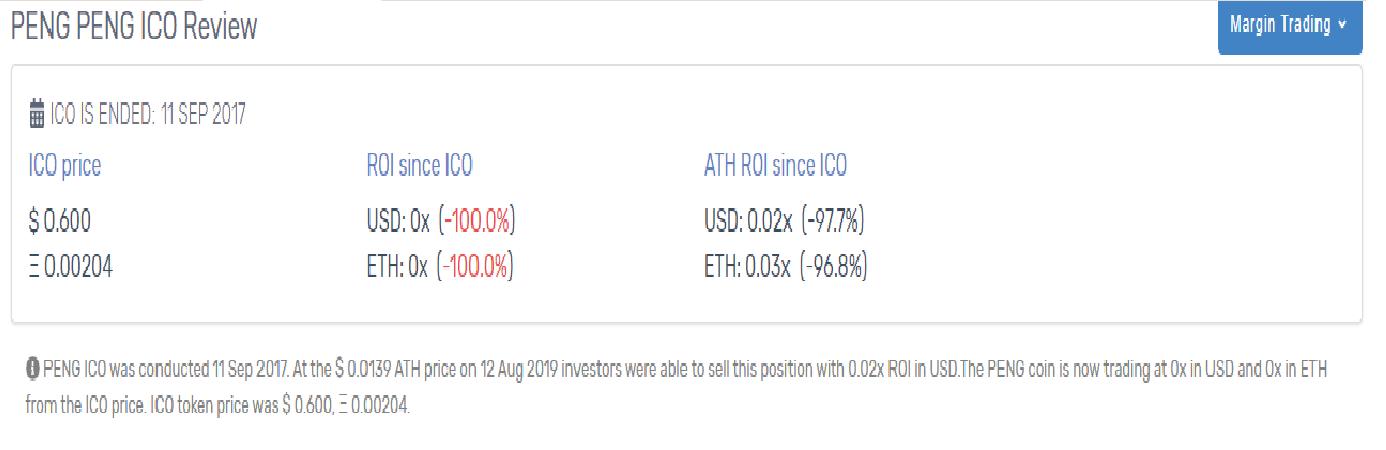Click the ETH: 0.03x (-96.8%) ATH value
This screenshot has width=1386, height=450.
785,268
